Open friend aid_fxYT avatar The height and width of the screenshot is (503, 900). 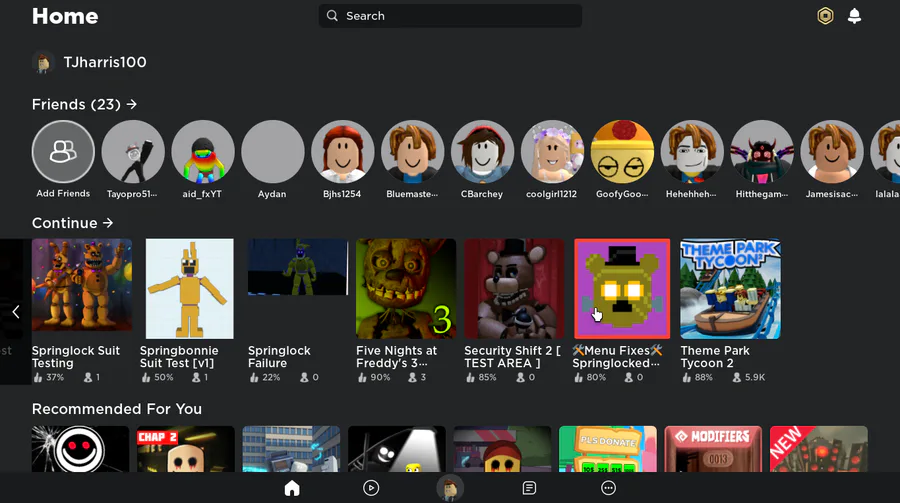click(203, 152)
